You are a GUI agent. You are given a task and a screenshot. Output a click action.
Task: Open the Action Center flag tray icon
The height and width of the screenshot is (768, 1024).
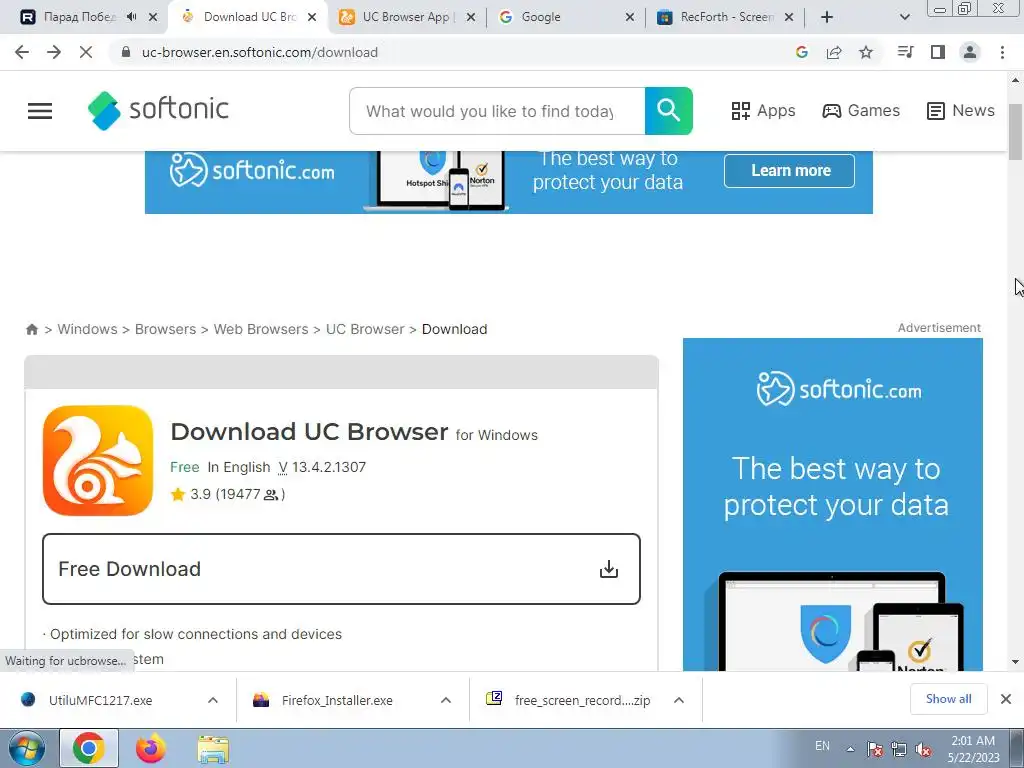click(x=874, y=750)
